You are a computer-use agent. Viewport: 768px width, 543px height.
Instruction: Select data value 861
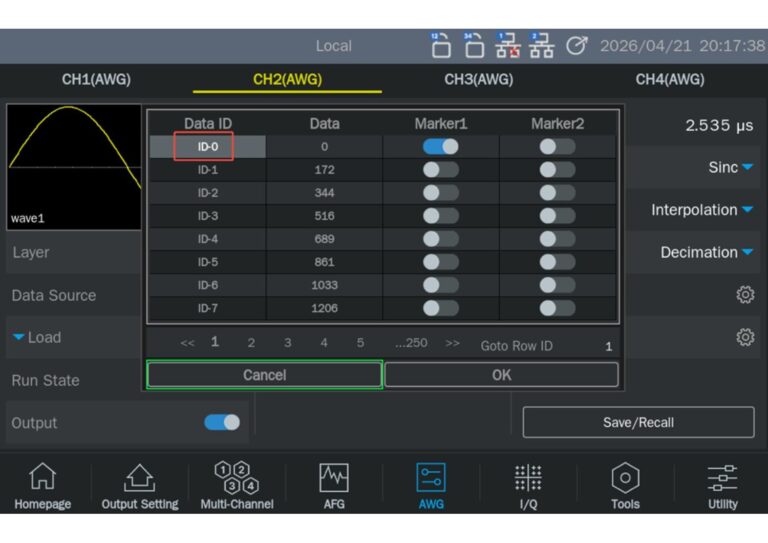324,262
